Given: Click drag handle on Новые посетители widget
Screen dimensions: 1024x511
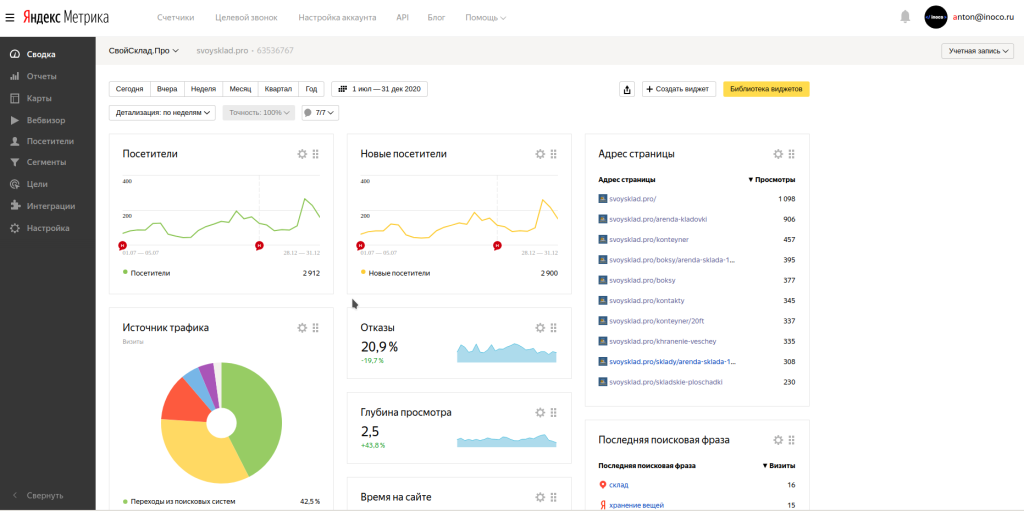Looking at the screenshot, I should click(x=554, y=154).
